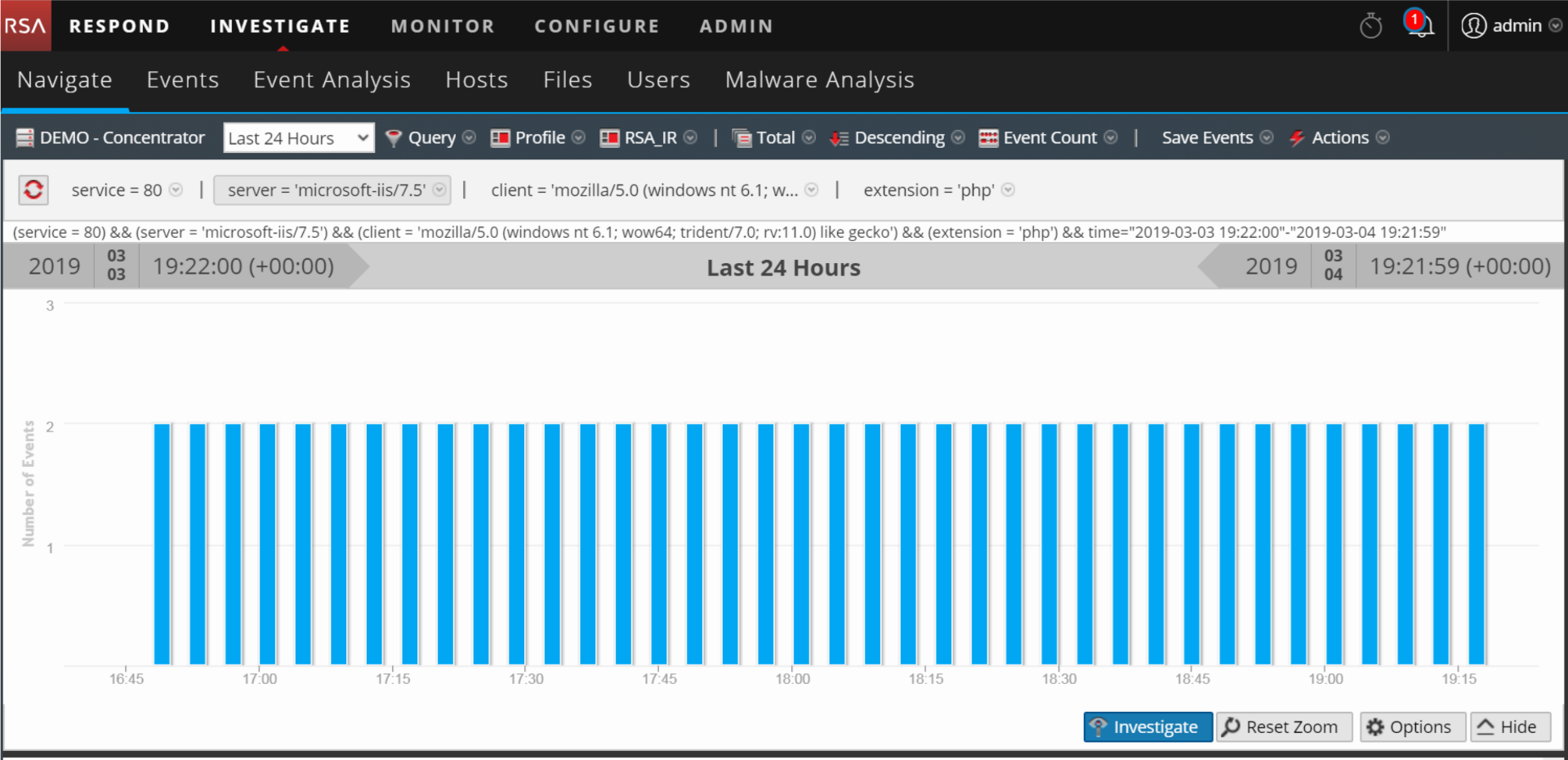Screen dimensions: 1568x760
Task: Click the red refresh query icon
Action: [x=33, y=190]
